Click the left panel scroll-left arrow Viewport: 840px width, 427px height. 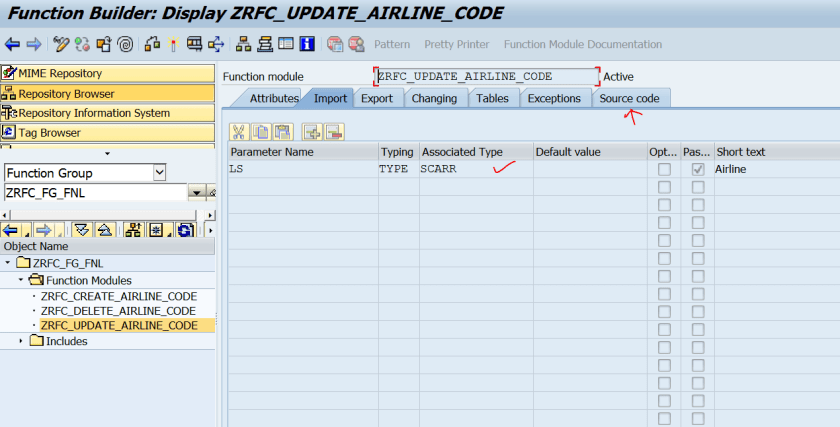[5, 215]
